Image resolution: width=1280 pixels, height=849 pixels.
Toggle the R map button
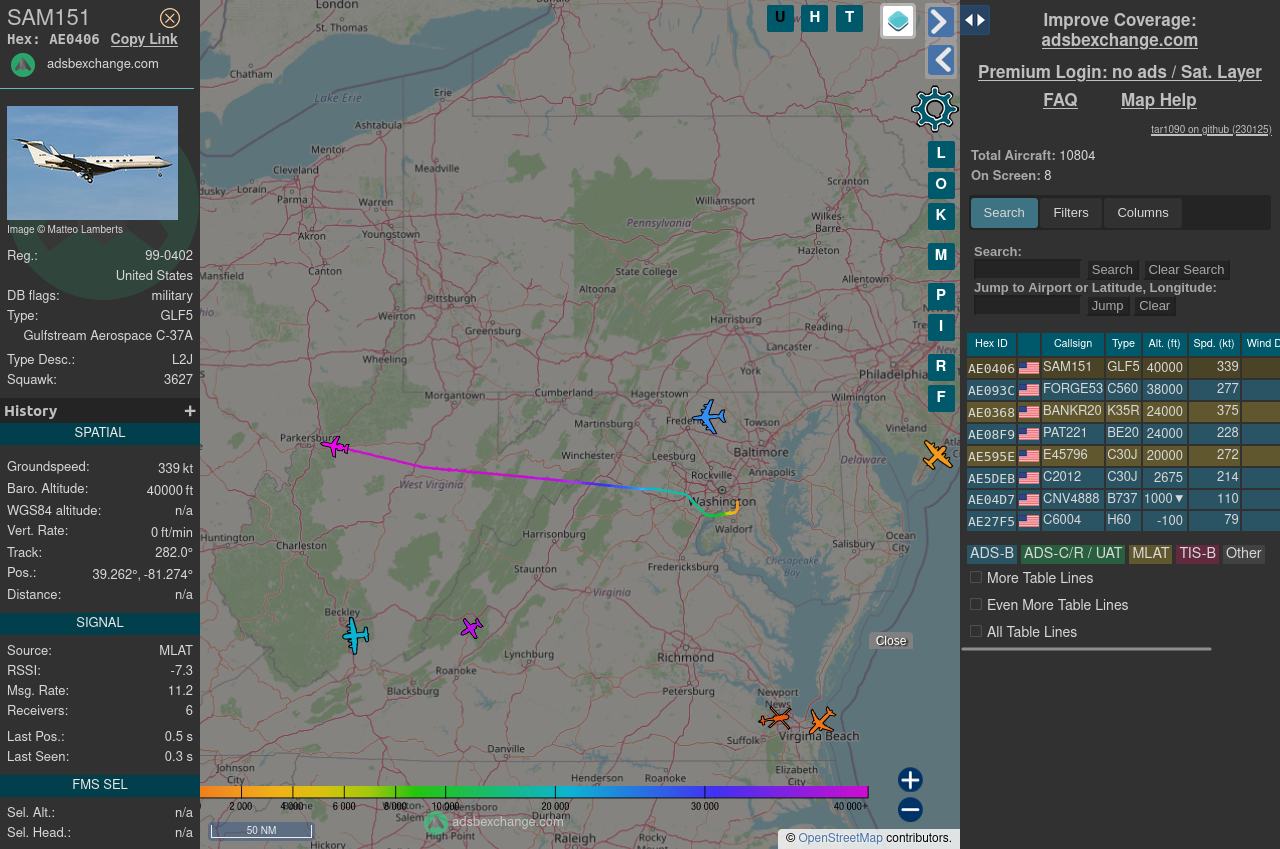click(x=941, y=367)
